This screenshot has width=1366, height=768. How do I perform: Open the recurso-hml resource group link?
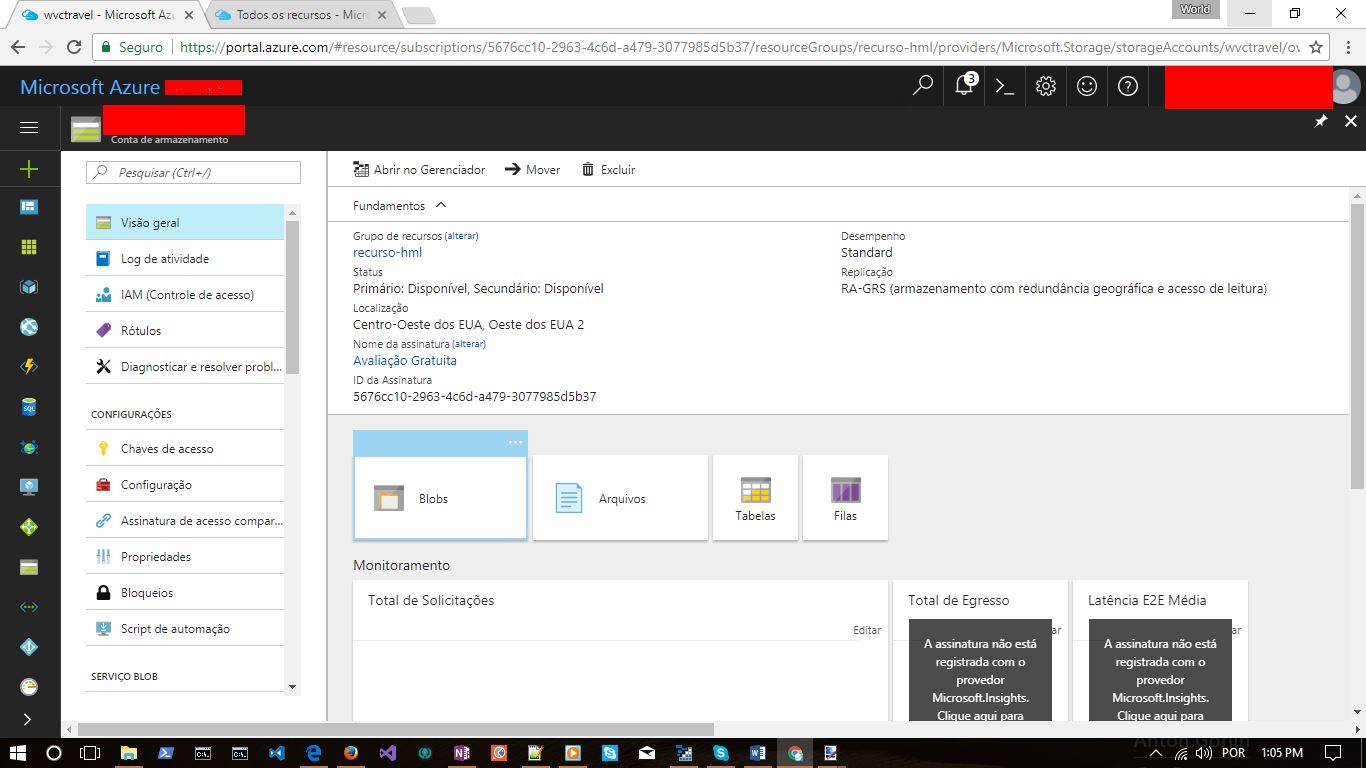(387, 252)
